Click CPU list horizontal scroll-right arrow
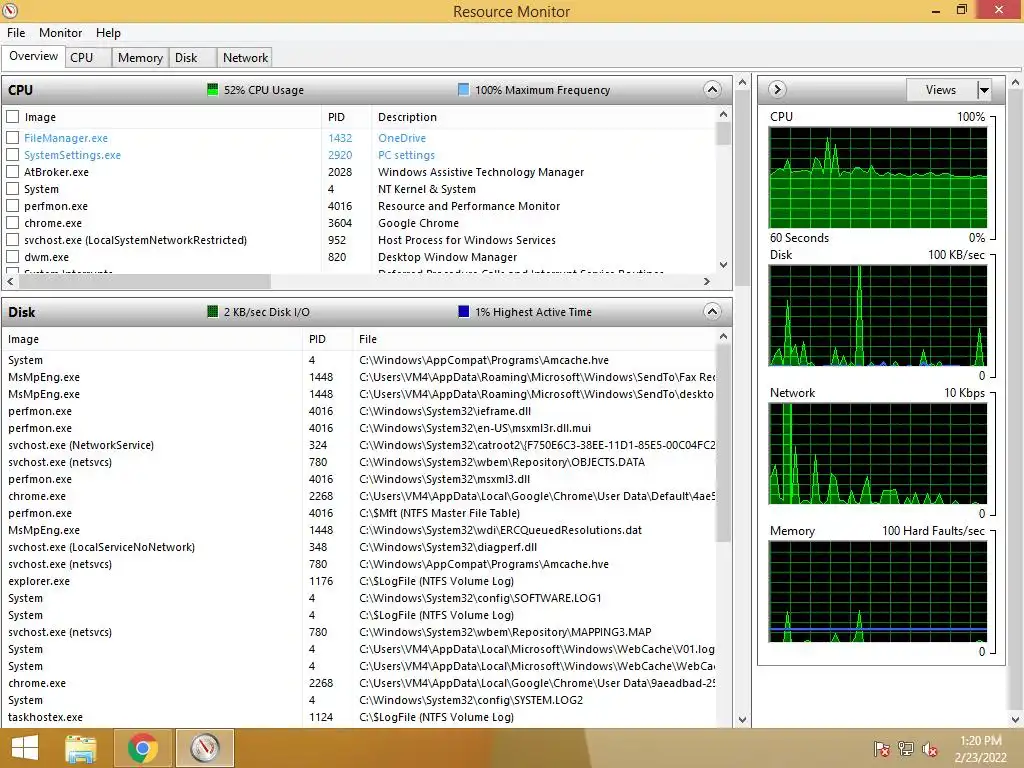 tap(707, 281)
